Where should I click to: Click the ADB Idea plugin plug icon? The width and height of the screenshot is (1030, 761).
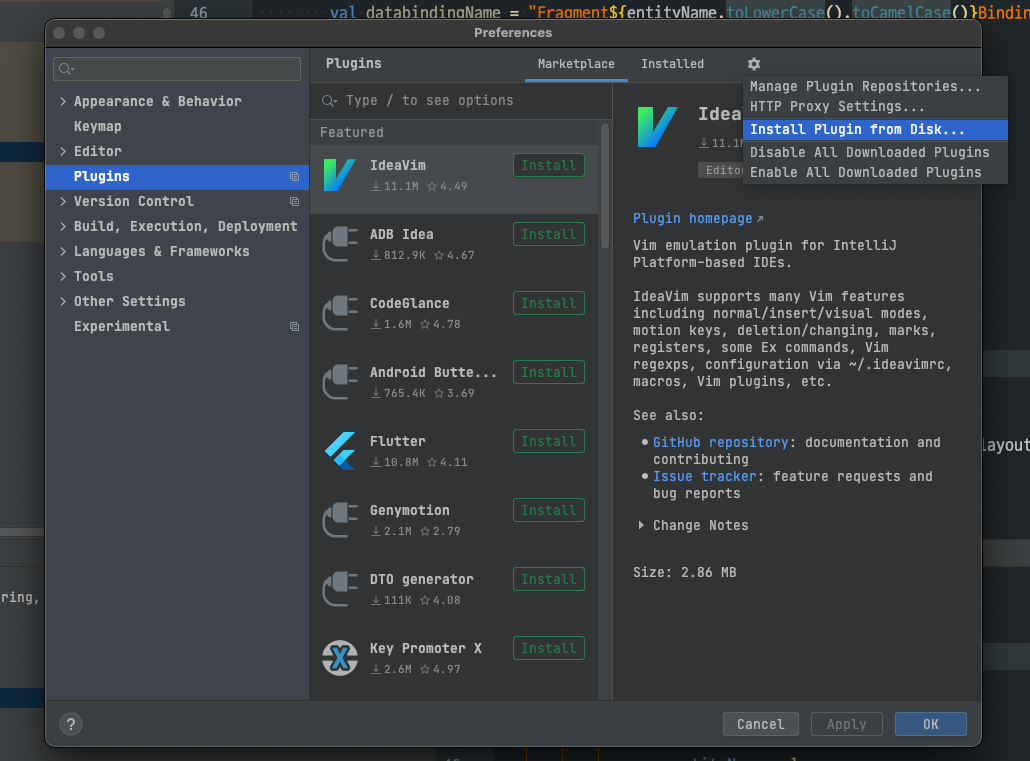340,244
